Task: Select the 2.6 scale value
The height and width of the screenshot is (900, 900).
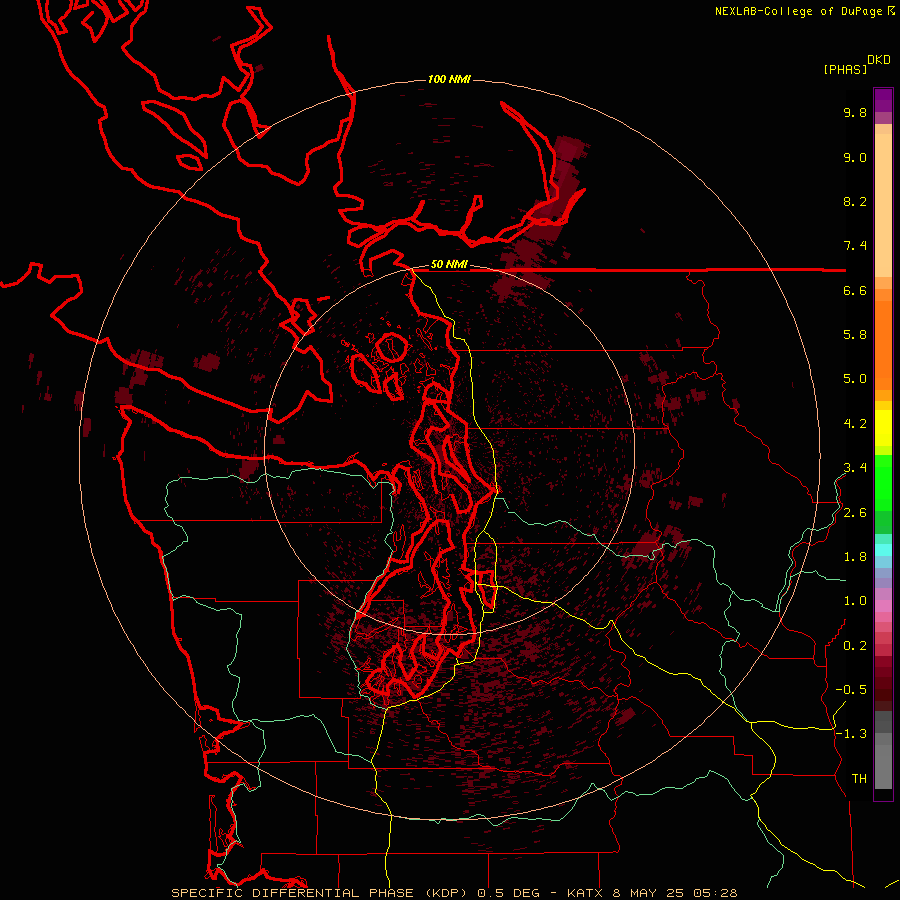Action: point(855,513)
